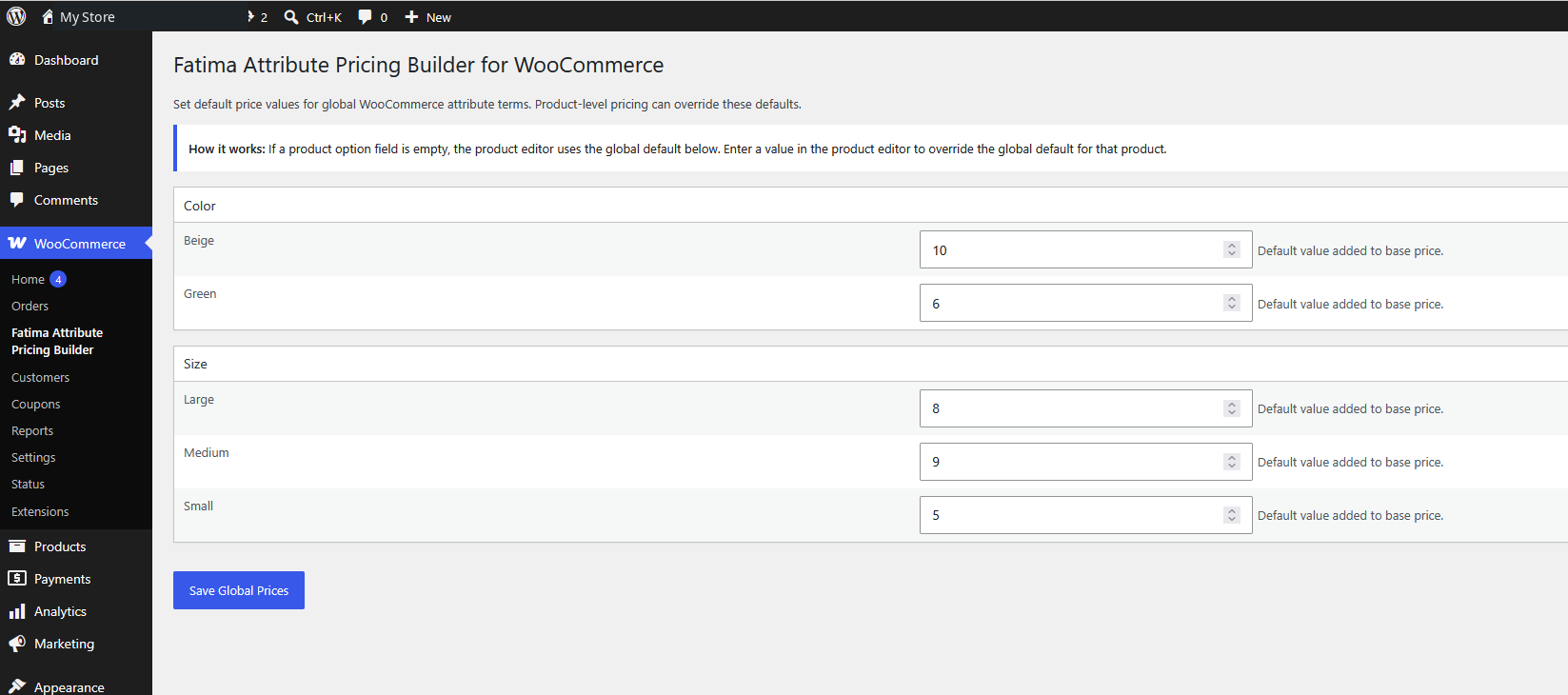
Task: Open WooCommerce Home submenu link
Action: (x=28, y=279)
